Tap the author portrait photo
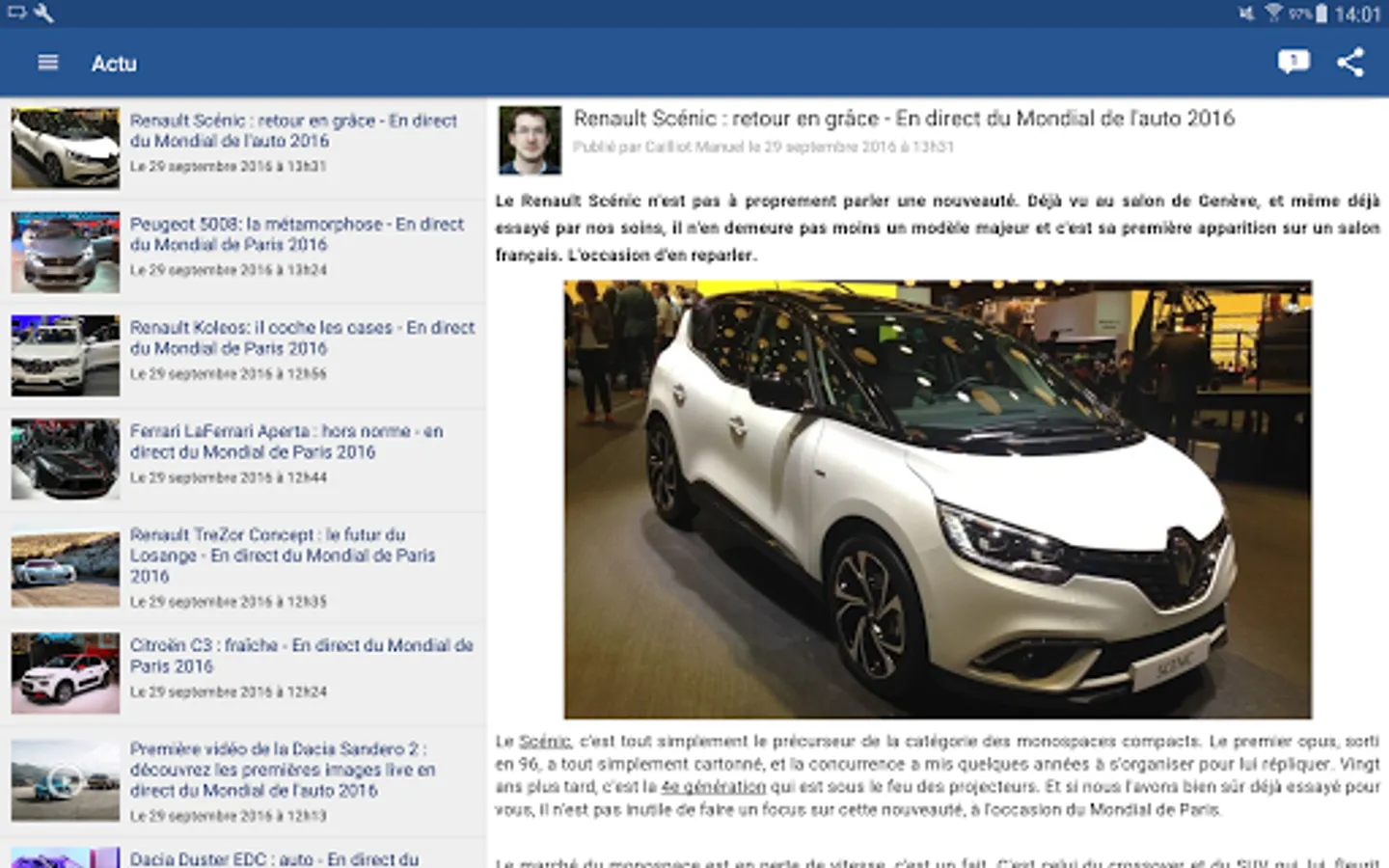 530,141
